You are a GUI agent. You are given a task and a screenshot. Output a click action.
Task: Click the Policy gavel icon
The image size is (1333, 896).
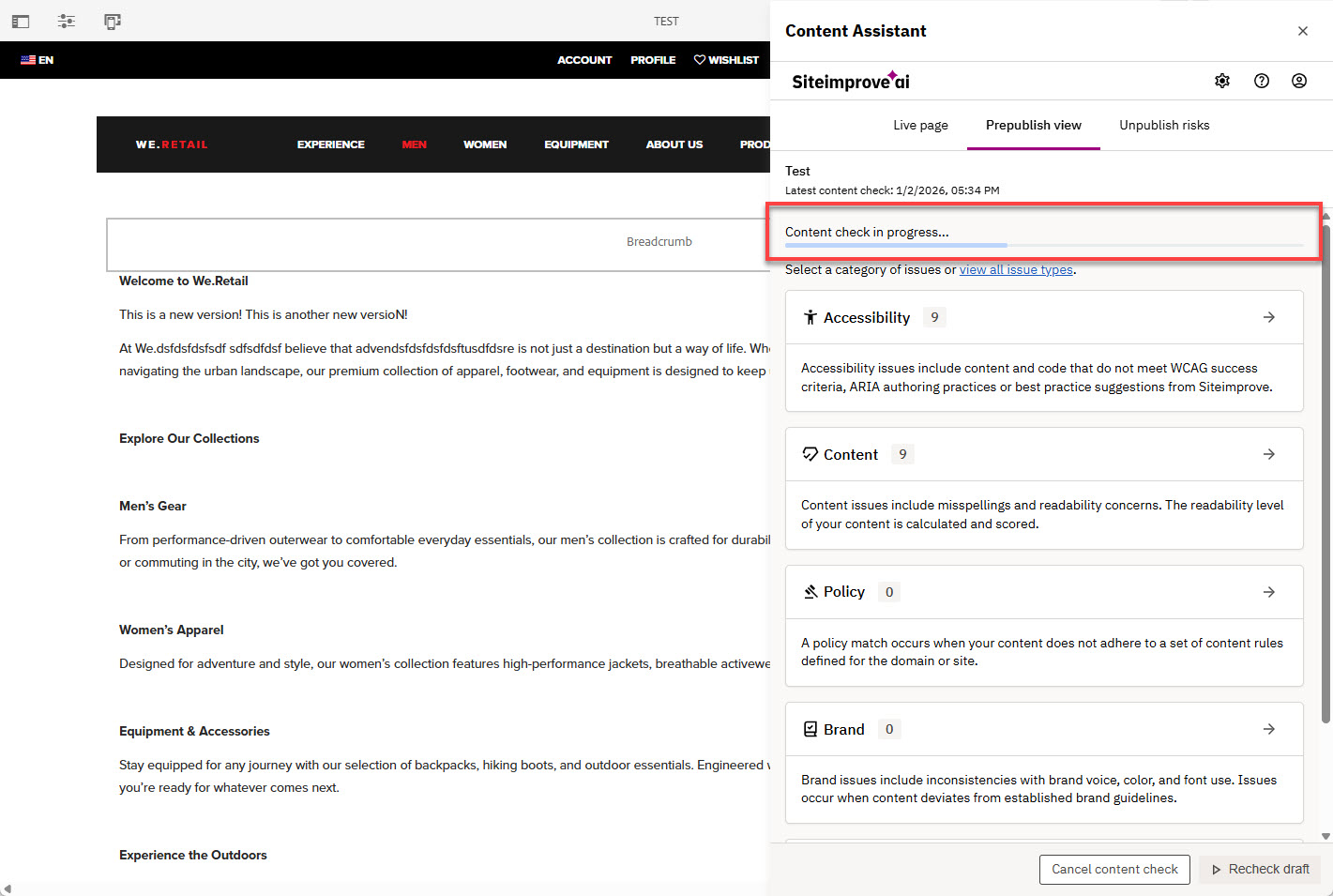(810, 592)
